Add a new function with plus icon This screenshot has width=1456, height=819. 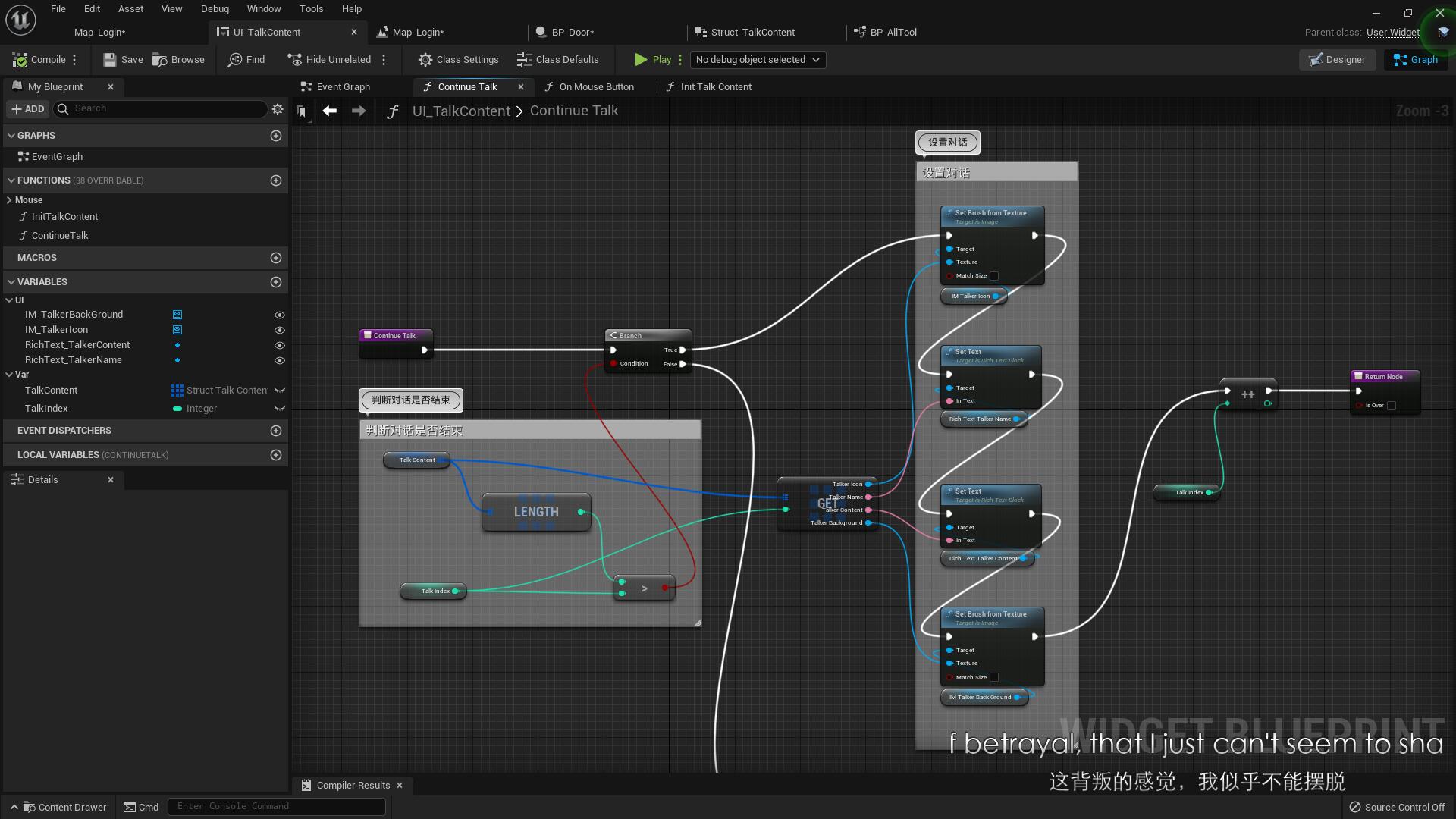276,180
